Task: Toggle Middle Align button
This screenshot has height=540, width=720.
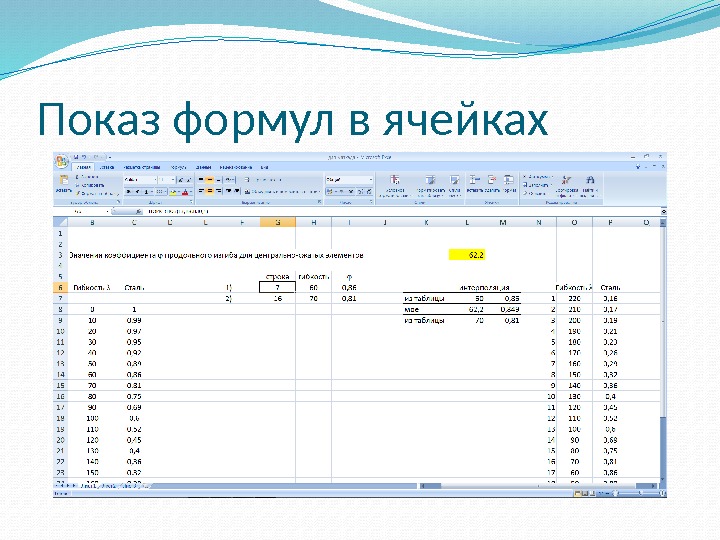Action: [210, 180]
